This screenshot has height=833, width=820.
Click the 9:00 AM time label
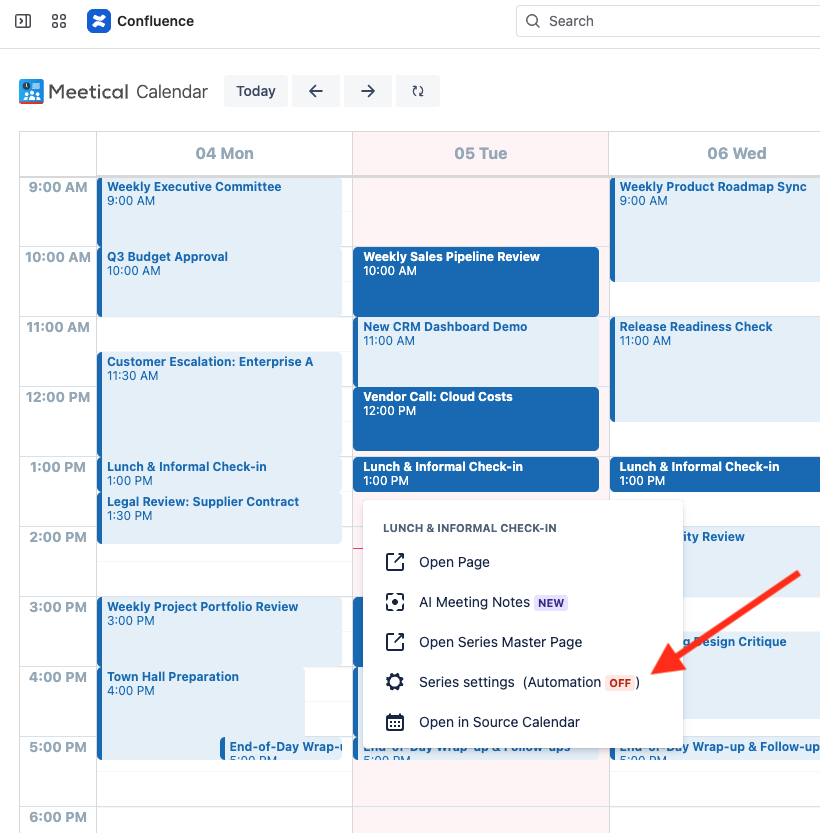pyautogui.click(x=58, y=187)
